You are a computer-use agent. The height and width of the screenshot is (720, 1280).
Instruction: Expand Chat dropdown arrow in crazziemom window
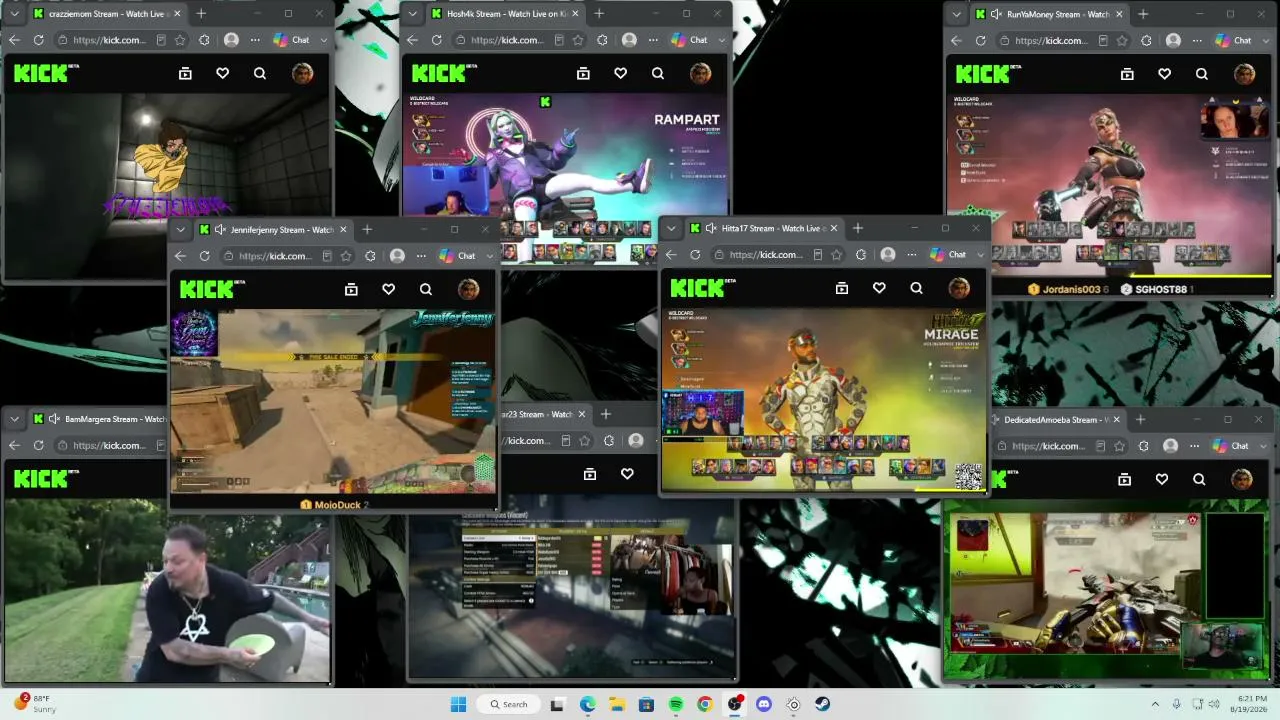(323, 40)
